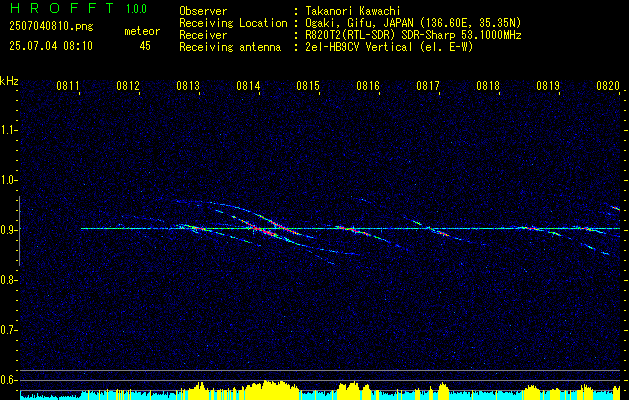The image size is (629, 400).
Task: Click time marker 0811
Action: click(x=67, y=85)
